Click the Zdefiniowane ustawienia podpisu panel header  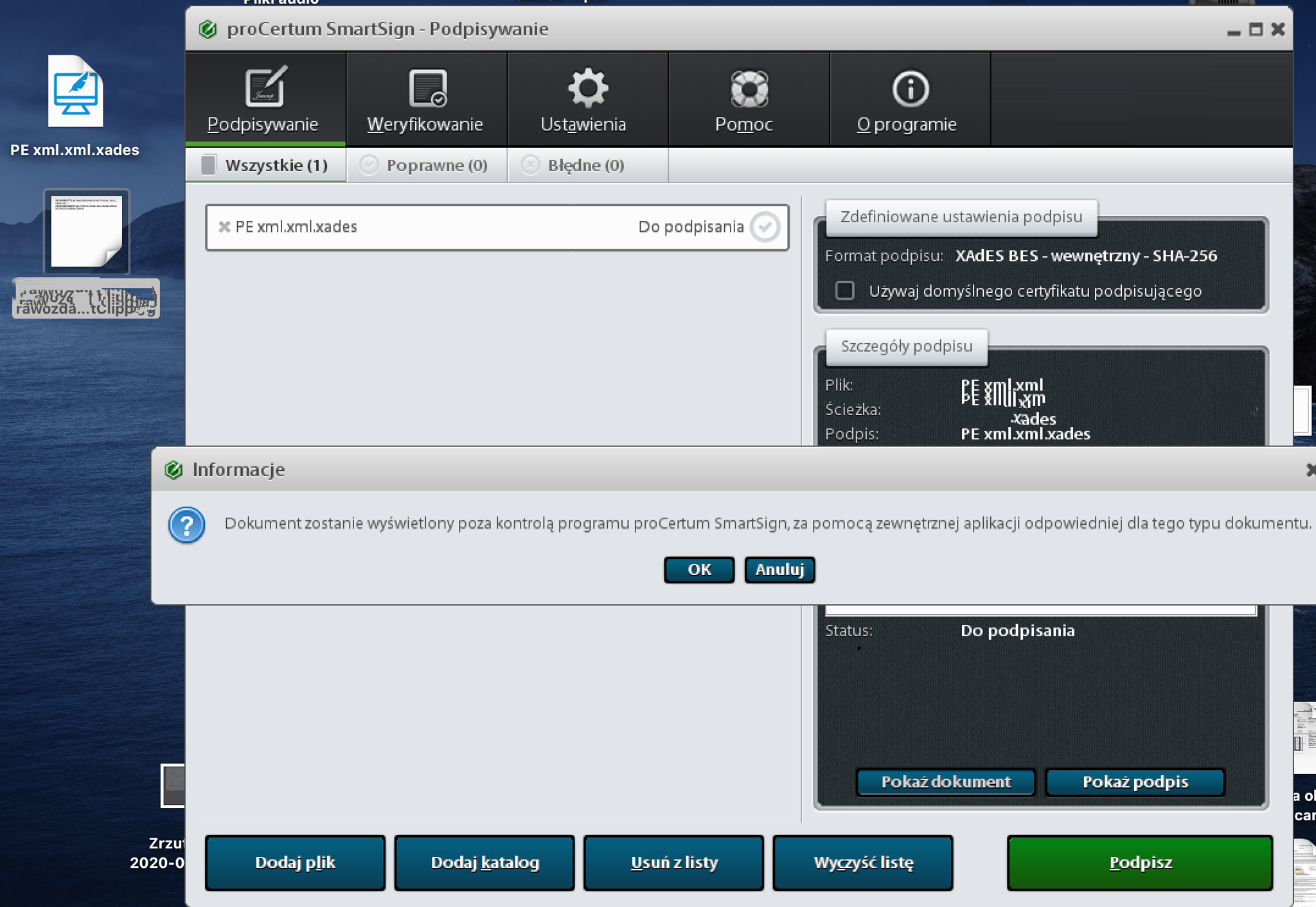click(x=961, y=217)
